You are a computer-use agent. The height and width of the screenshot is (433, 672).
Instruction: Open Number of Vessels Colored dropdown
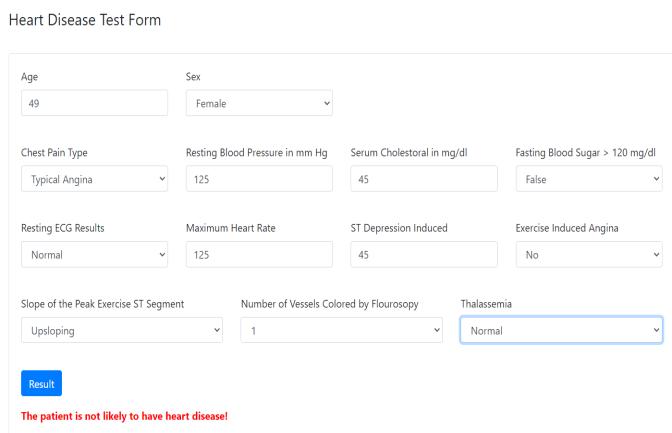click(342, 331)
